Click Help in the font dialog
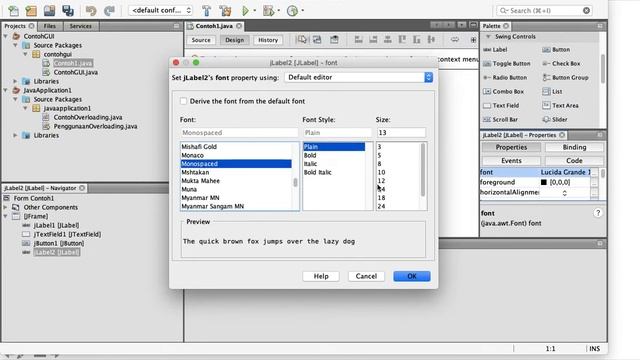 [321, 276]
